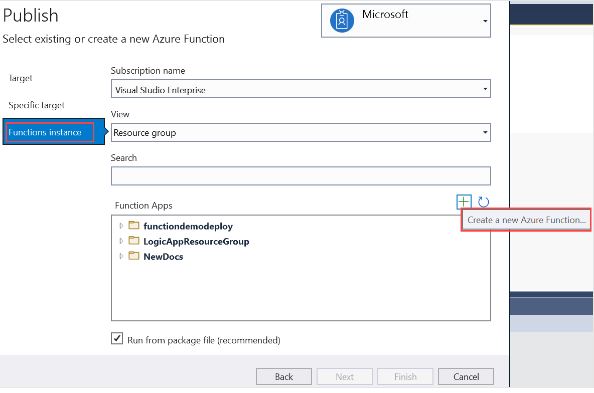
Task: Click the Cancel button
Action: [x=466, y=377]
